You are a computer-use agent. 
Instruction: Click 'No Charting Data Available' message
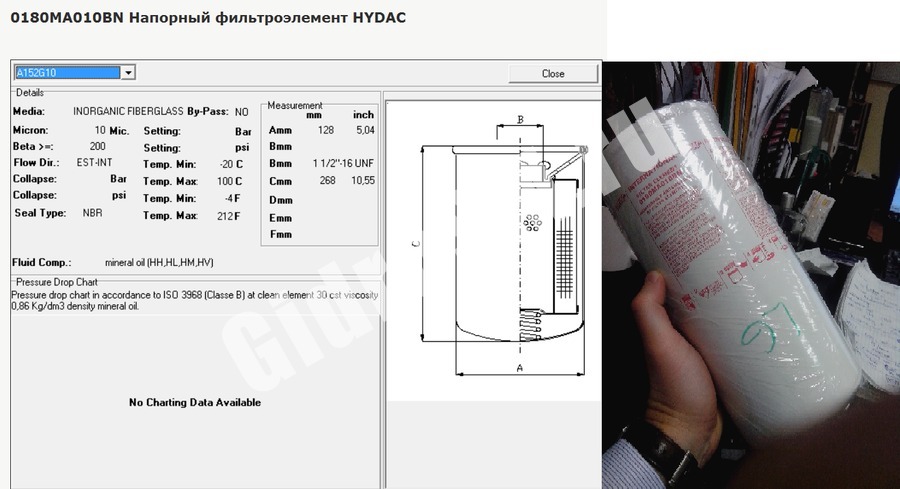point(195,402)
